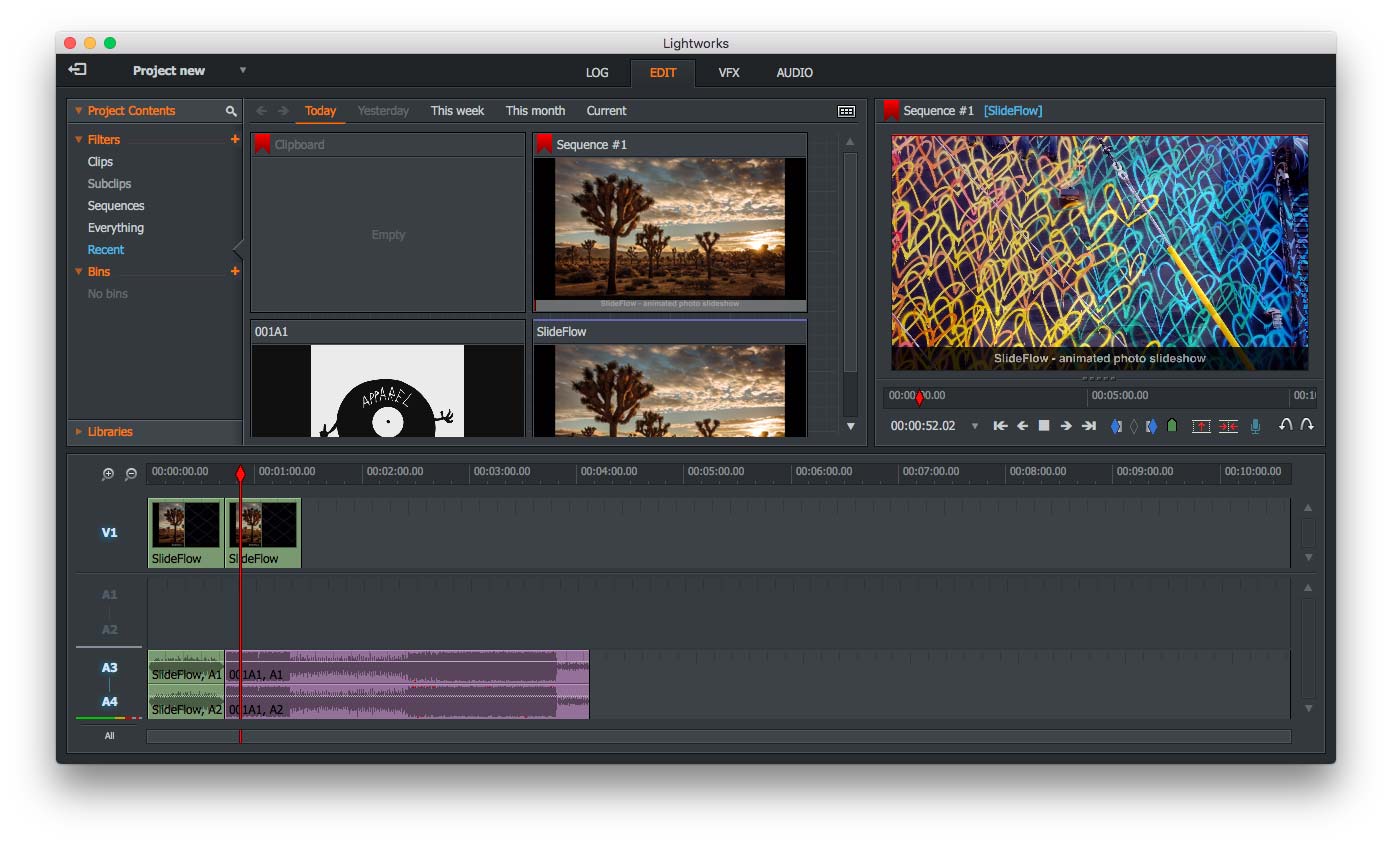The width and height of the screenshot is (1392, 844).
Task: Toggle All tracks selection
Action: pyautogui.click(x=109, y=736)
